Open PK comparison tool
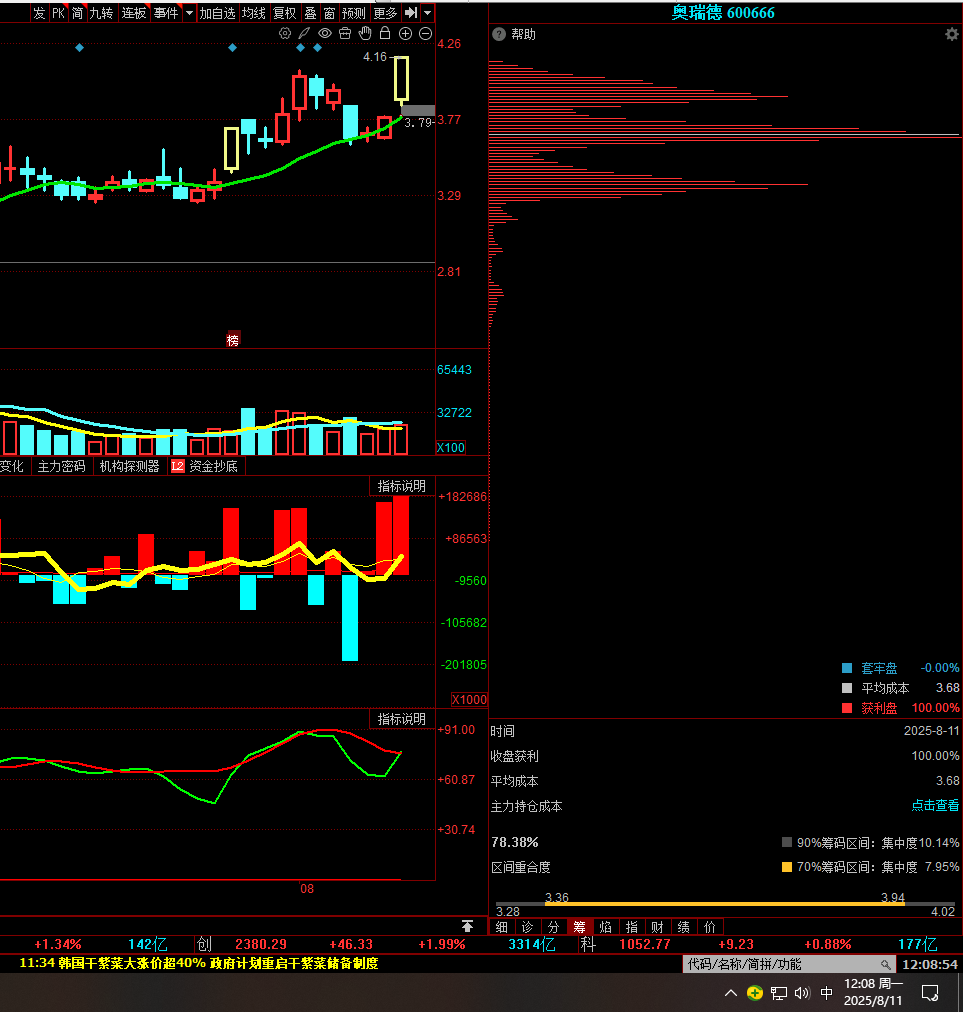 (x=59, y=13)
